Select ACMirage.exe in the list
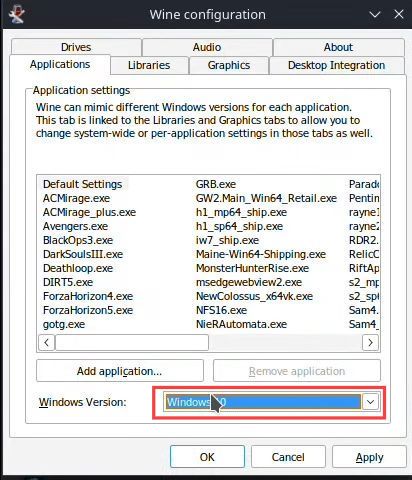Image resolution: width=412 pixels, height=480 pixels. [76, 198]
